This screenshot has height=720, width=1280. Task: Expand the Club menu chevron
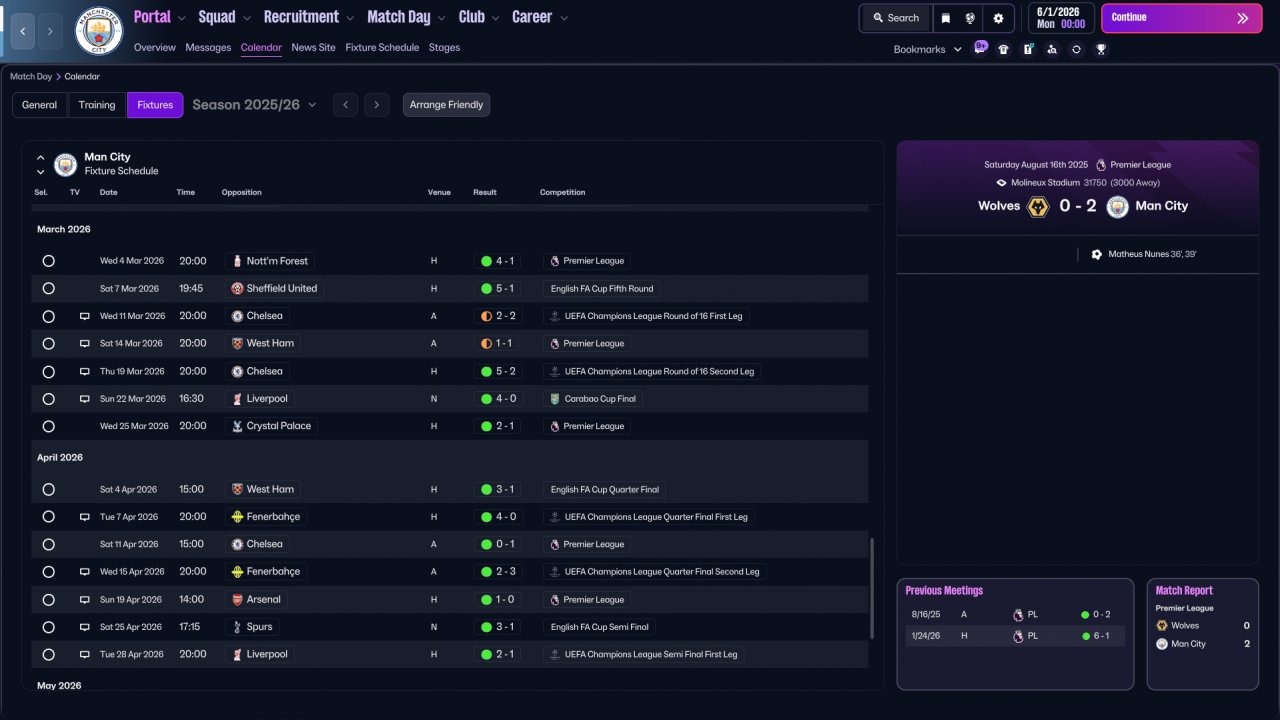494,18
